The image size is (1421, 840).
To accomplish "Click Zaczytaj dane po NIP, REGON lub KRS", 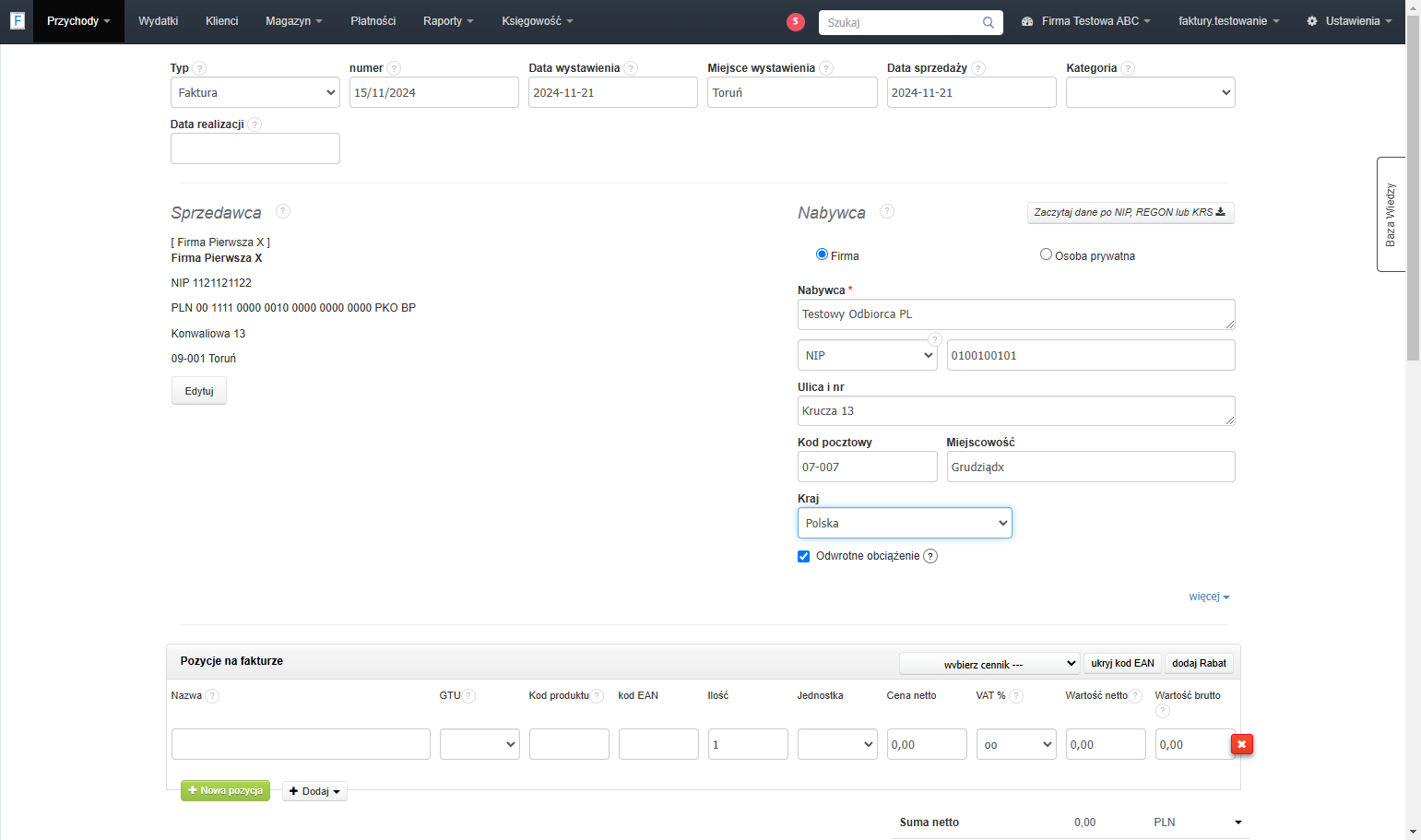I will 1131,213.
